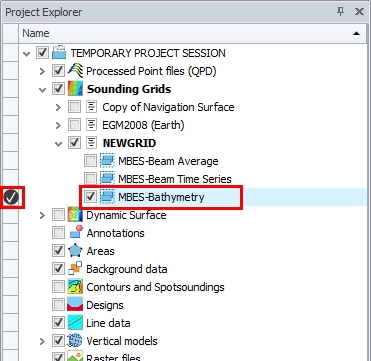Select the TEMPORARY PROJECT SESSION item
The image size is (371, 361).
coord(148,53)
